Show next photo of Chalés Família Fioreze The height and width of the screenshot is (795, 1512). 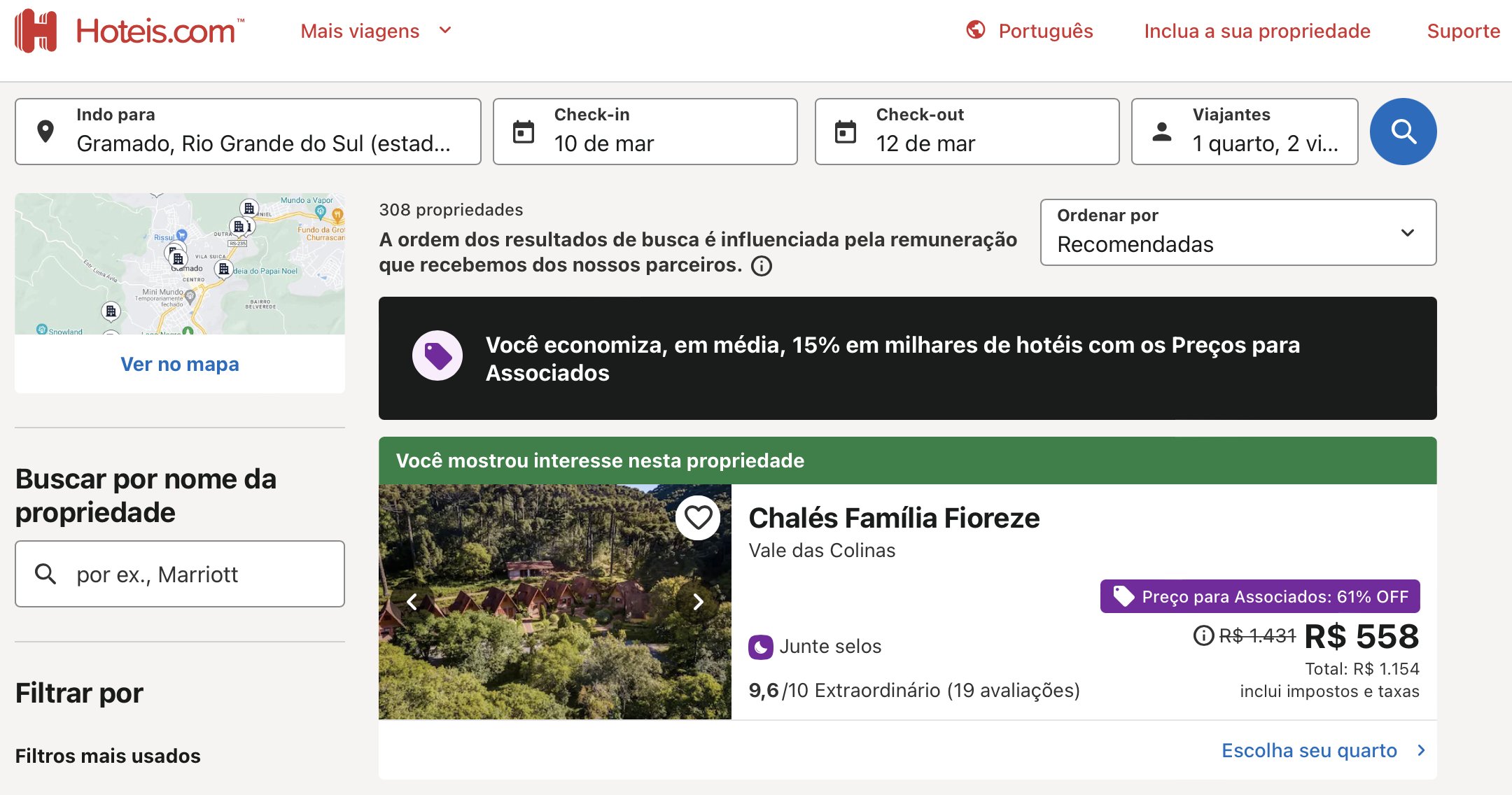(698, 602)
